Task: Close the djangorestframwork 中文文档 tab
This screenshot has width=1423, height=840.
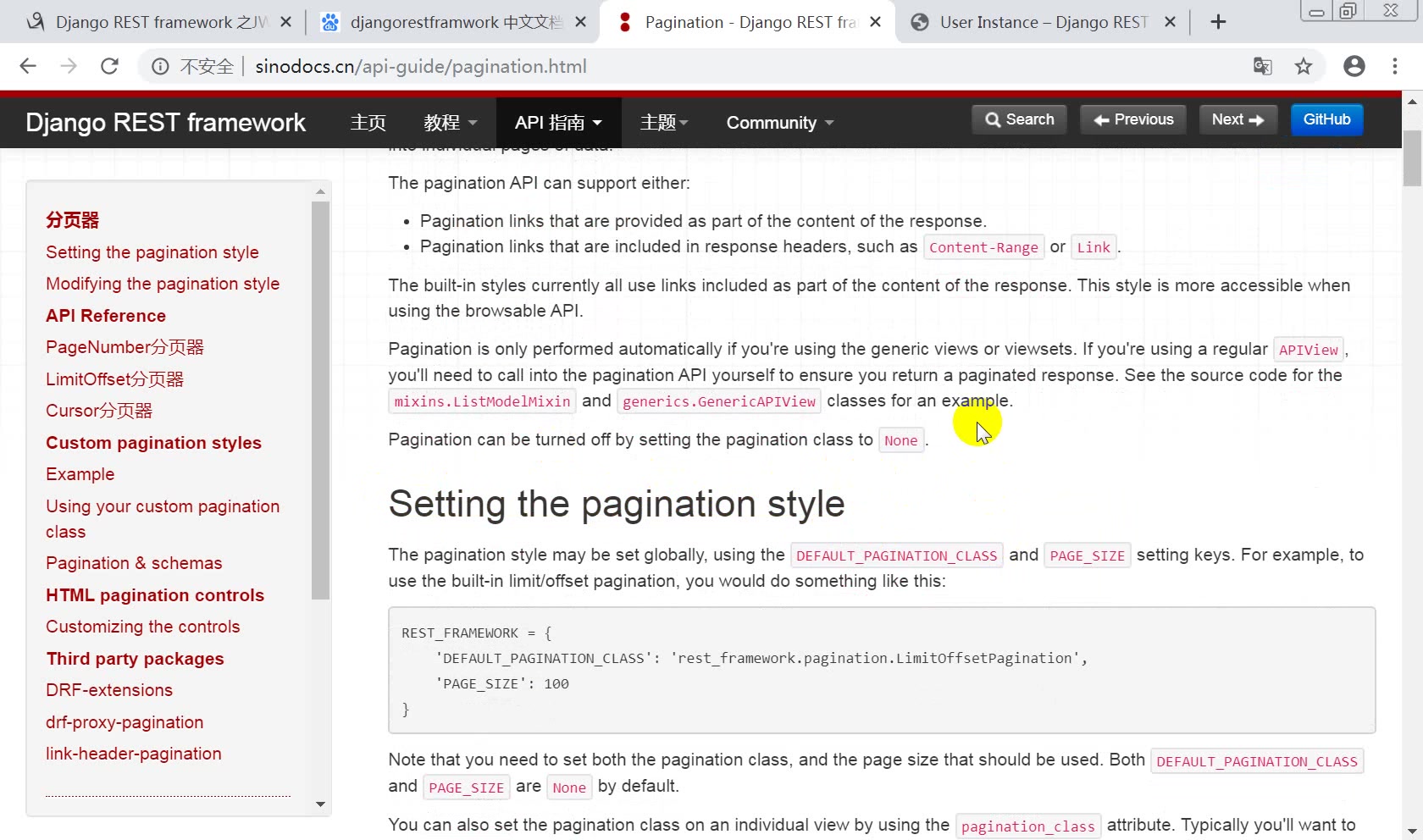Action: pos(580,22)
